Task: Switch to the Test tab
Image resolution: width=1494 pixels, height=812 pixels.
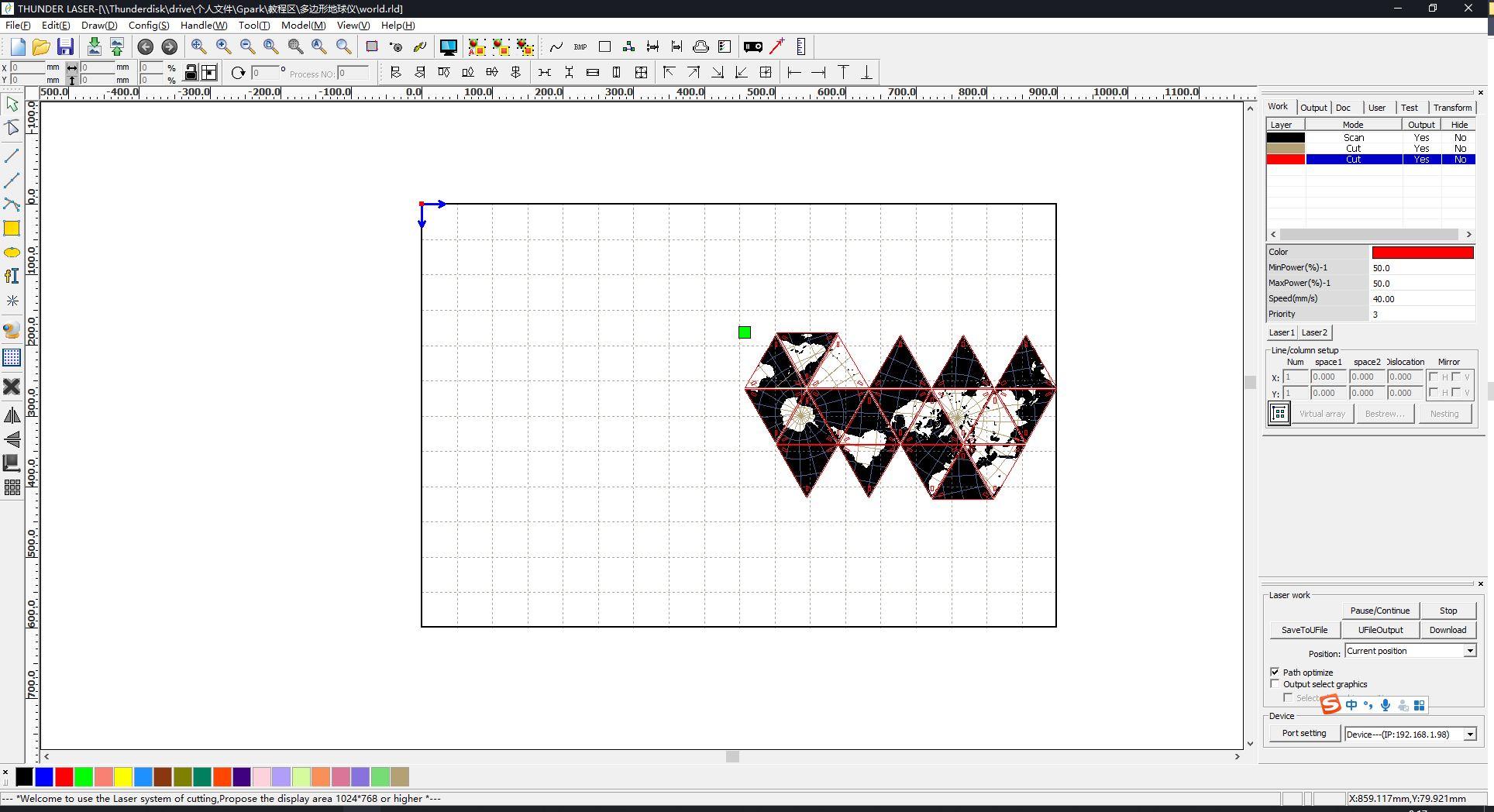Action: click(x=1410, y=108)
